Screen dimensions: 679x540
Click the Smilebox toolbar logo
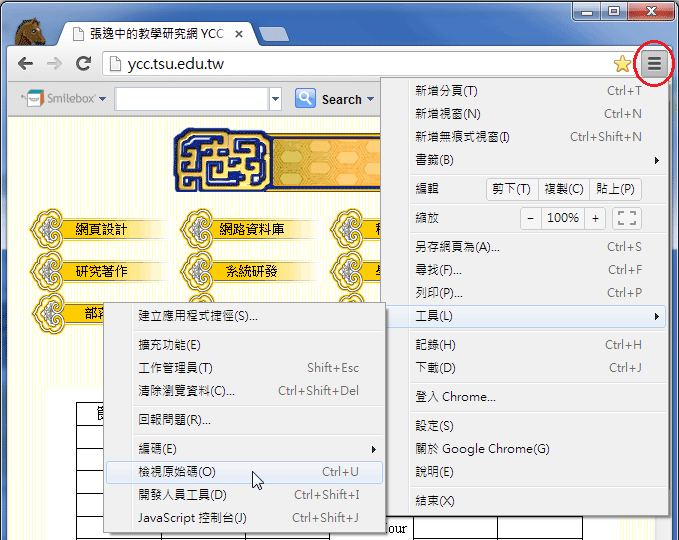coord(57,99)
